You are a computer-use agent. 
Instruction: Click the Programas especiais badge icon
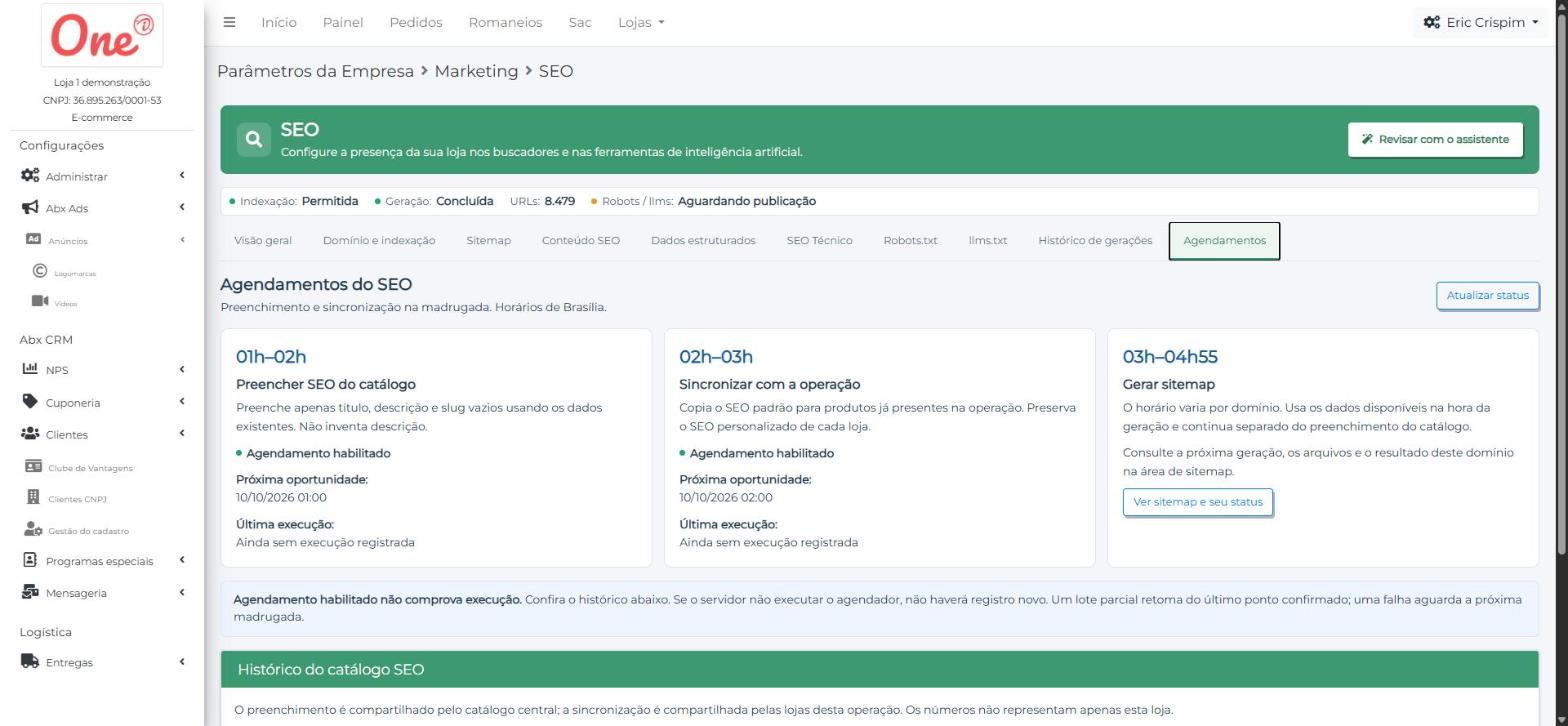pos(30,560)
